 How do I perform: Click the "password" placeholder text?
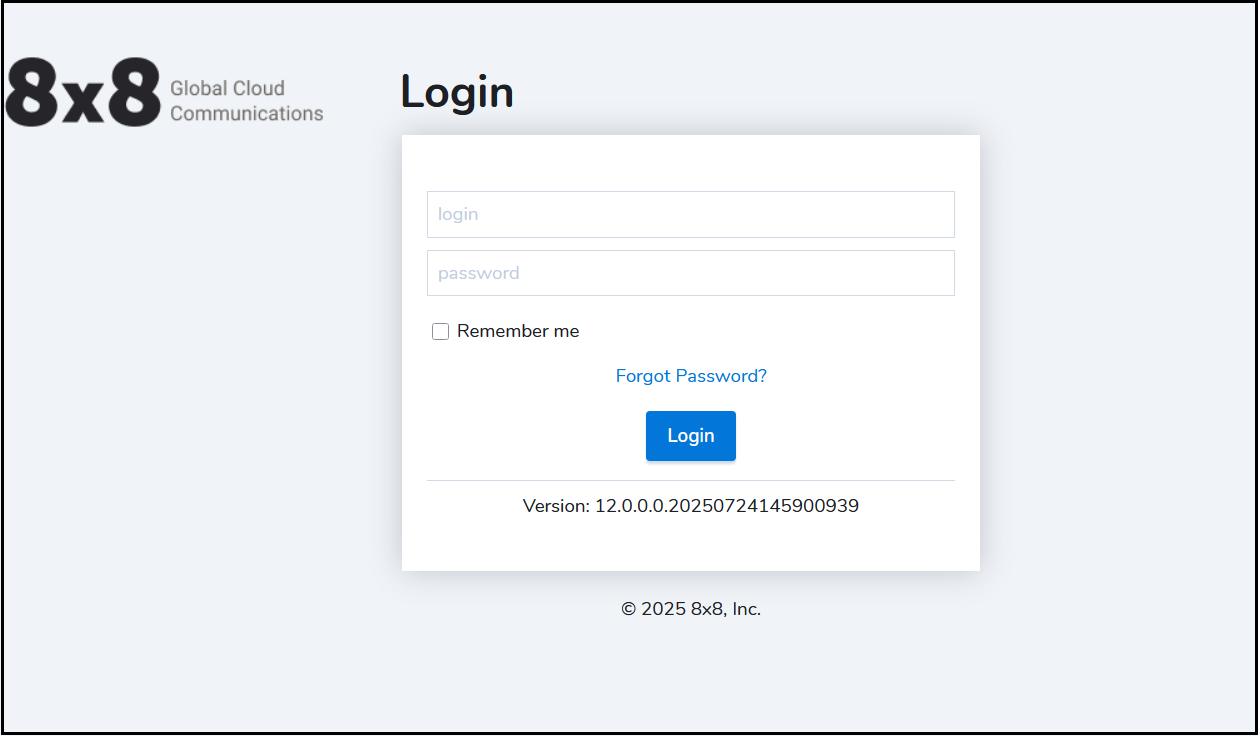coord(478,273)
